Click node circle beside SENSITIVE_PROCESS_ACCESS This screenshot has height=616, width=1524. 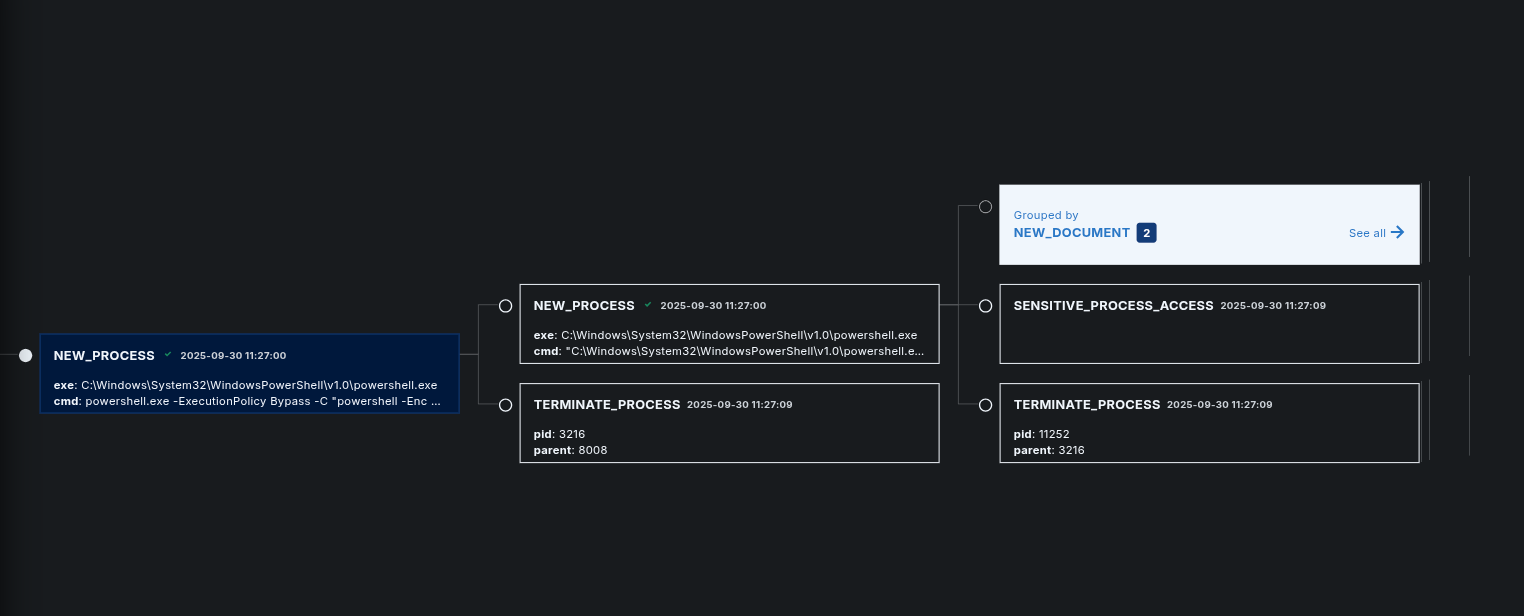[x=985, y=306]
